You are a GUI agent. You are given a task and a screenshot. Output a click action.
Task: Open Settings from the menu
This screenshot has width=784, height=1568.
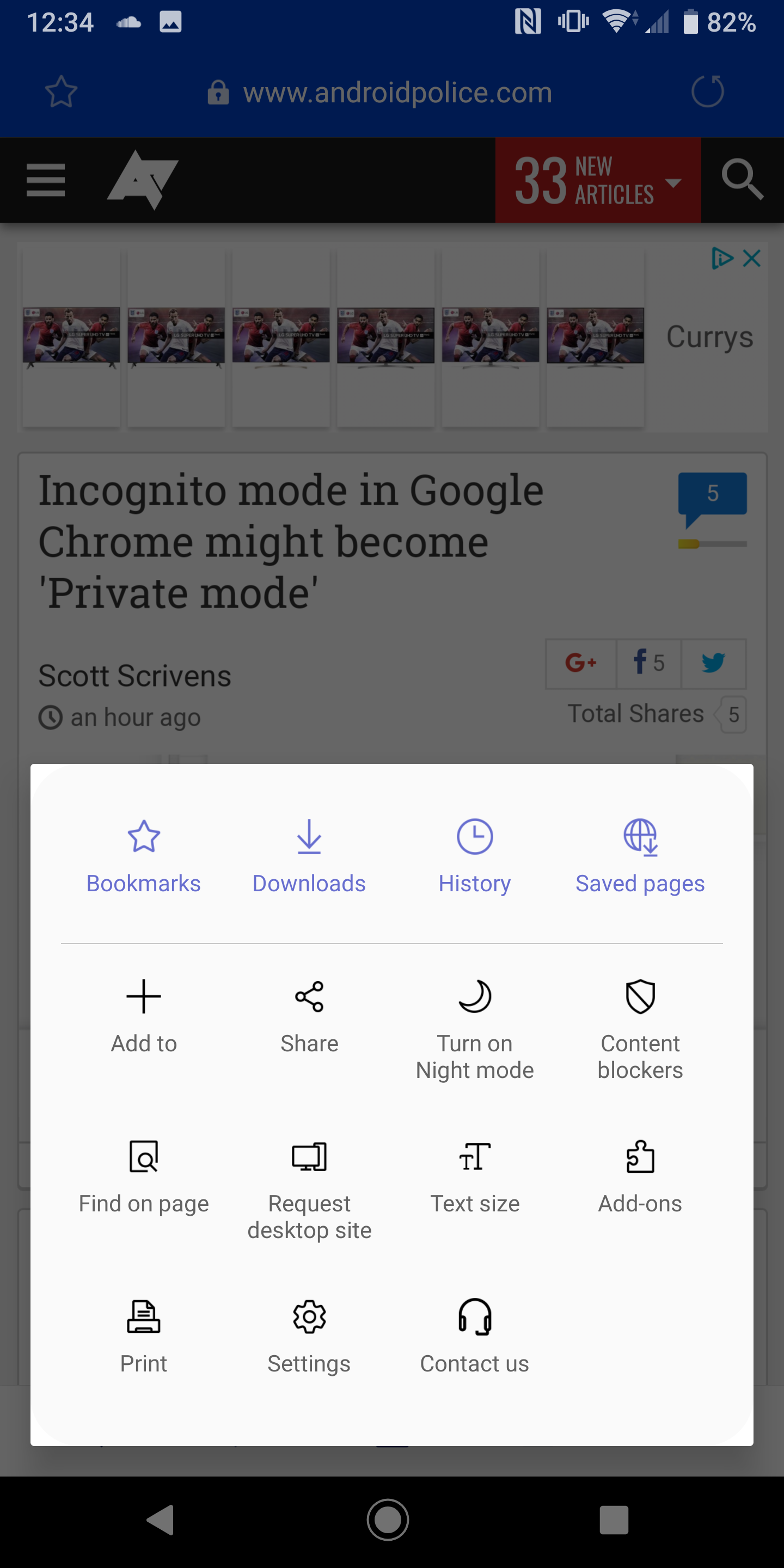coord(309,1318)
